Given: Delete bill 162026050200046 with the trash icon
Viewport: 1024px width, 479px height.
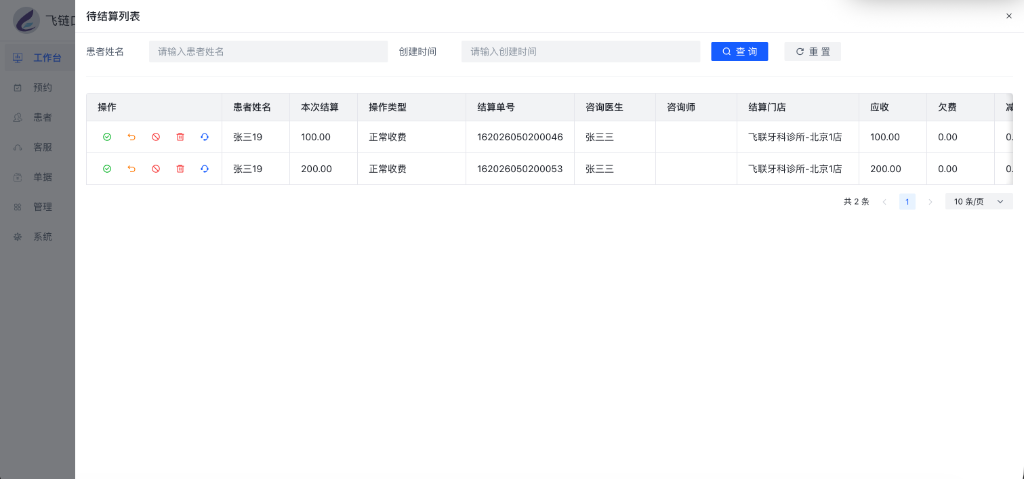Looking at the screenshot, I should pyautogui.click(x=180, y=137).
